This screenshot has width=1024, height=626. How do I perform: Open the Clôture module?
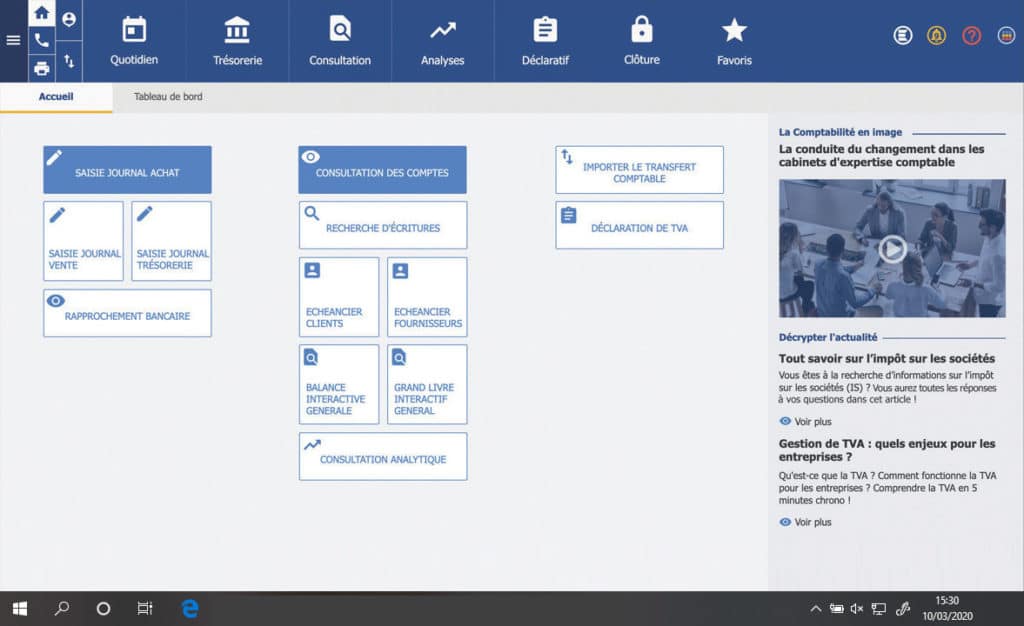coord(640,40)
